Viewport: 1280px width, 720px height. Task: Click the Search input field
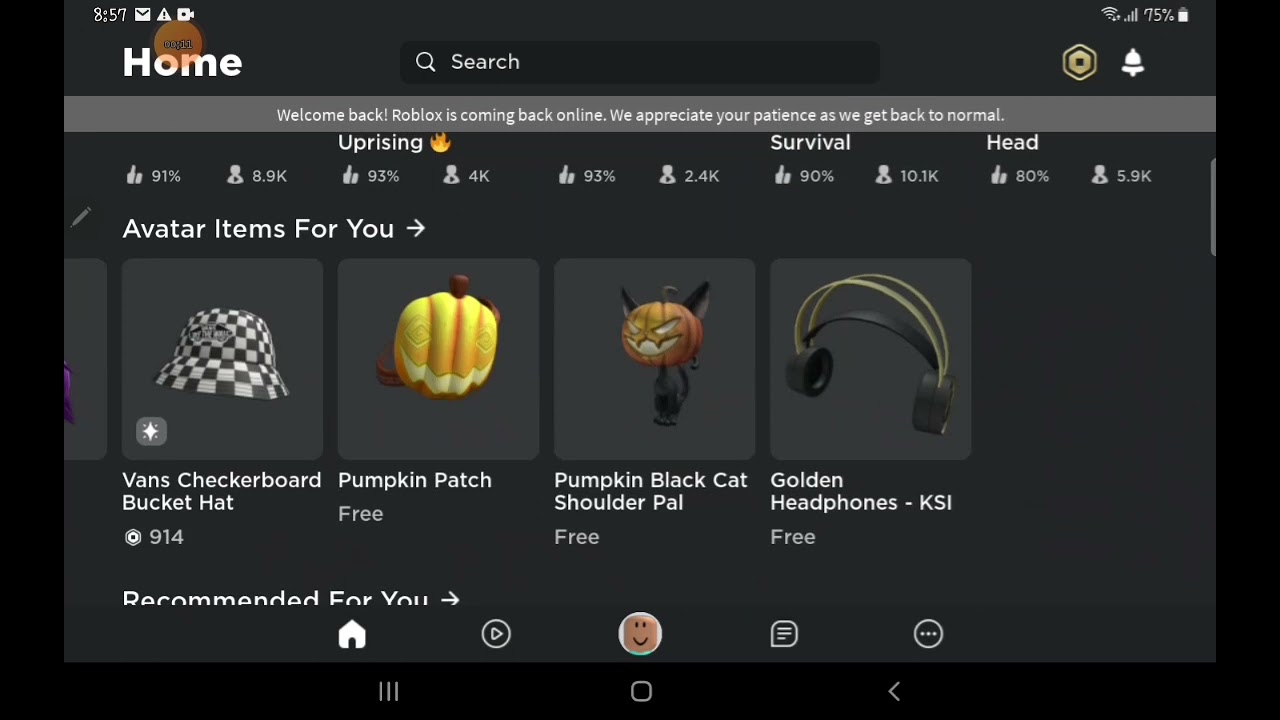tap(640, 62)
